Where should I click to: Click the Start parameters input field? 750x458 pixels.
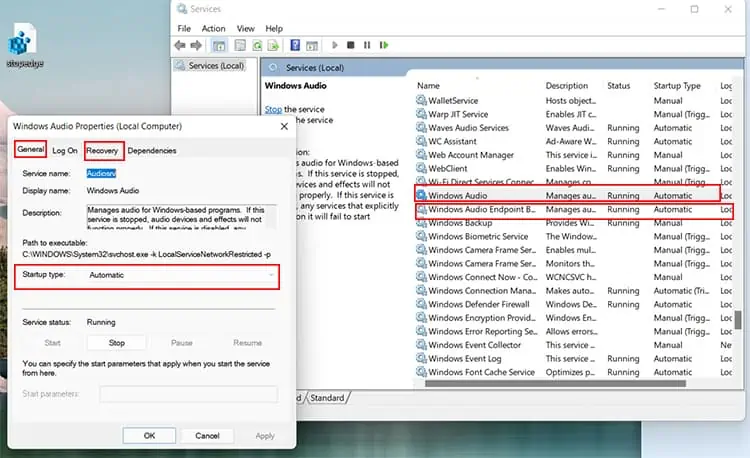[x=188, y=394]
